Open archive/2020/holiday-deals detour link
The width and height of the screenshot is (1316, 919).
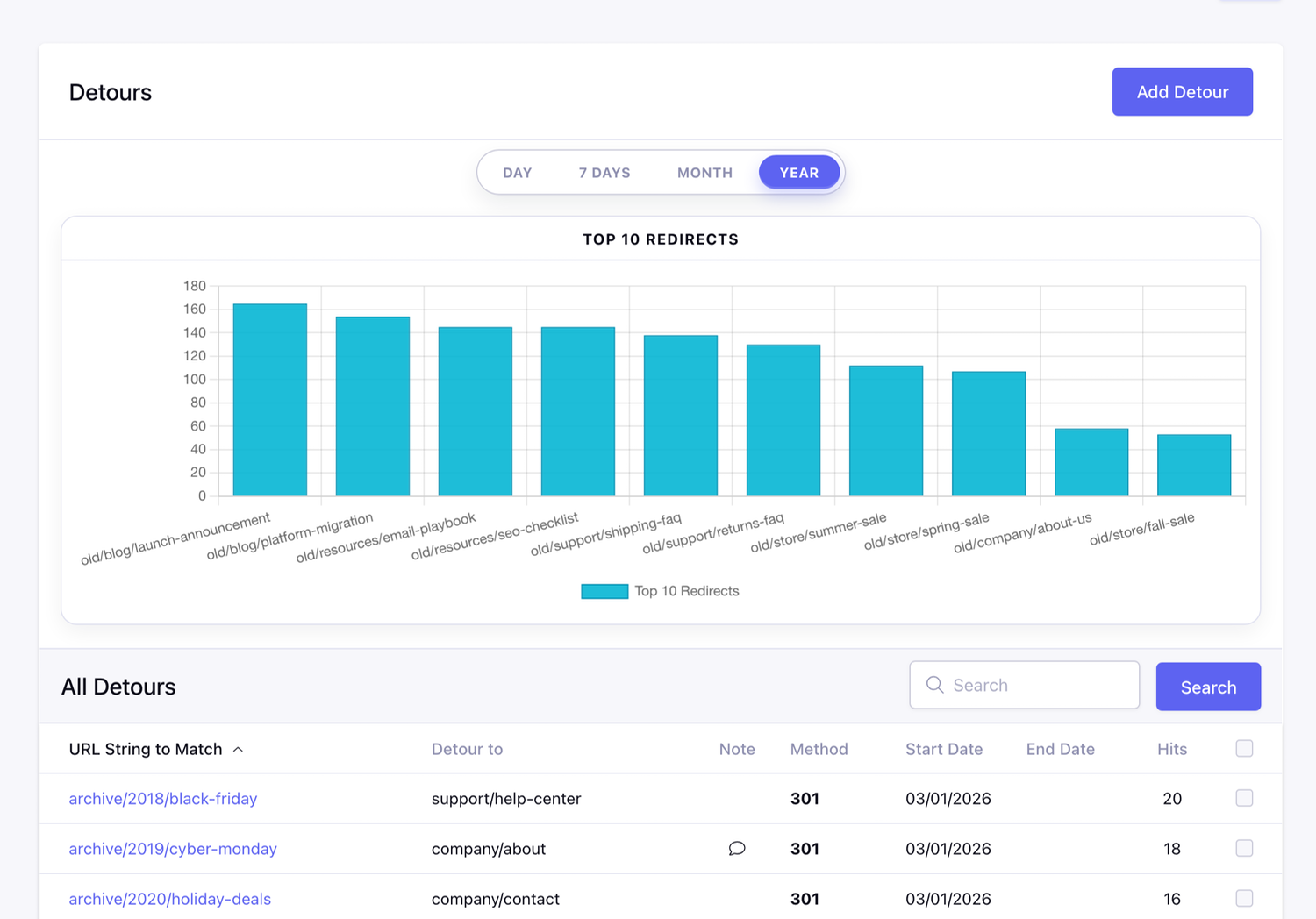coord(170,899)
